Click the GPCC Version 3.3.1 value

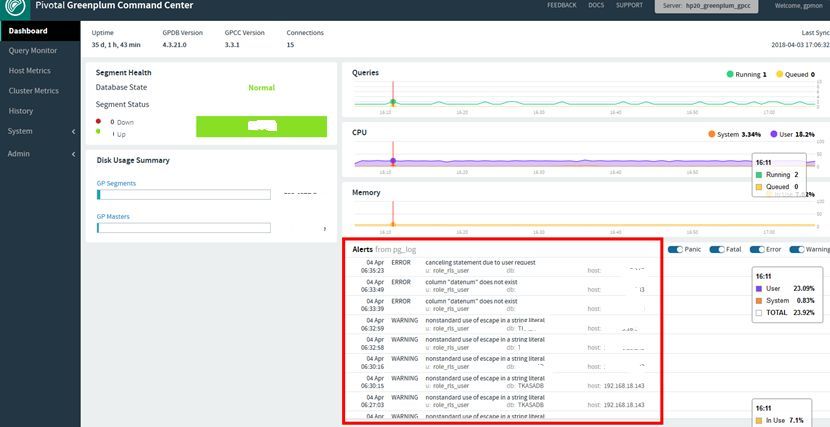[x=232, y=45]
